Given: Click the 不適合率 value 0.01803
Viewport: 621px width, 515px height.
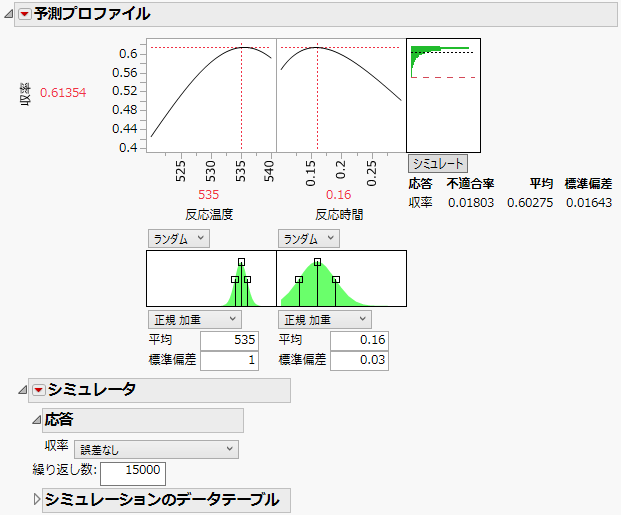Looking at the screenshot, I should pyautogui.click(x=471, y=203).
